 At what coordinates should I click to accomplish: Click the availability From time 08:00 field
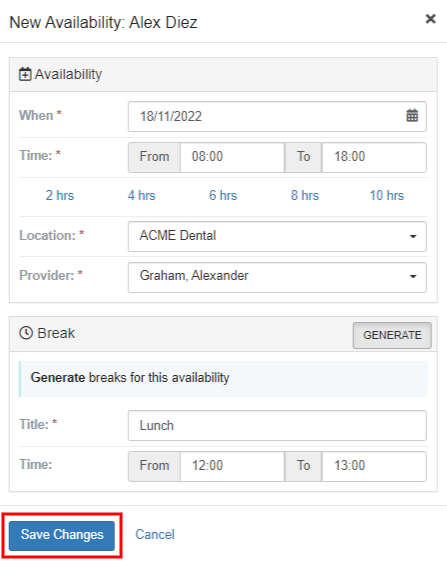[x=232, y=157]
